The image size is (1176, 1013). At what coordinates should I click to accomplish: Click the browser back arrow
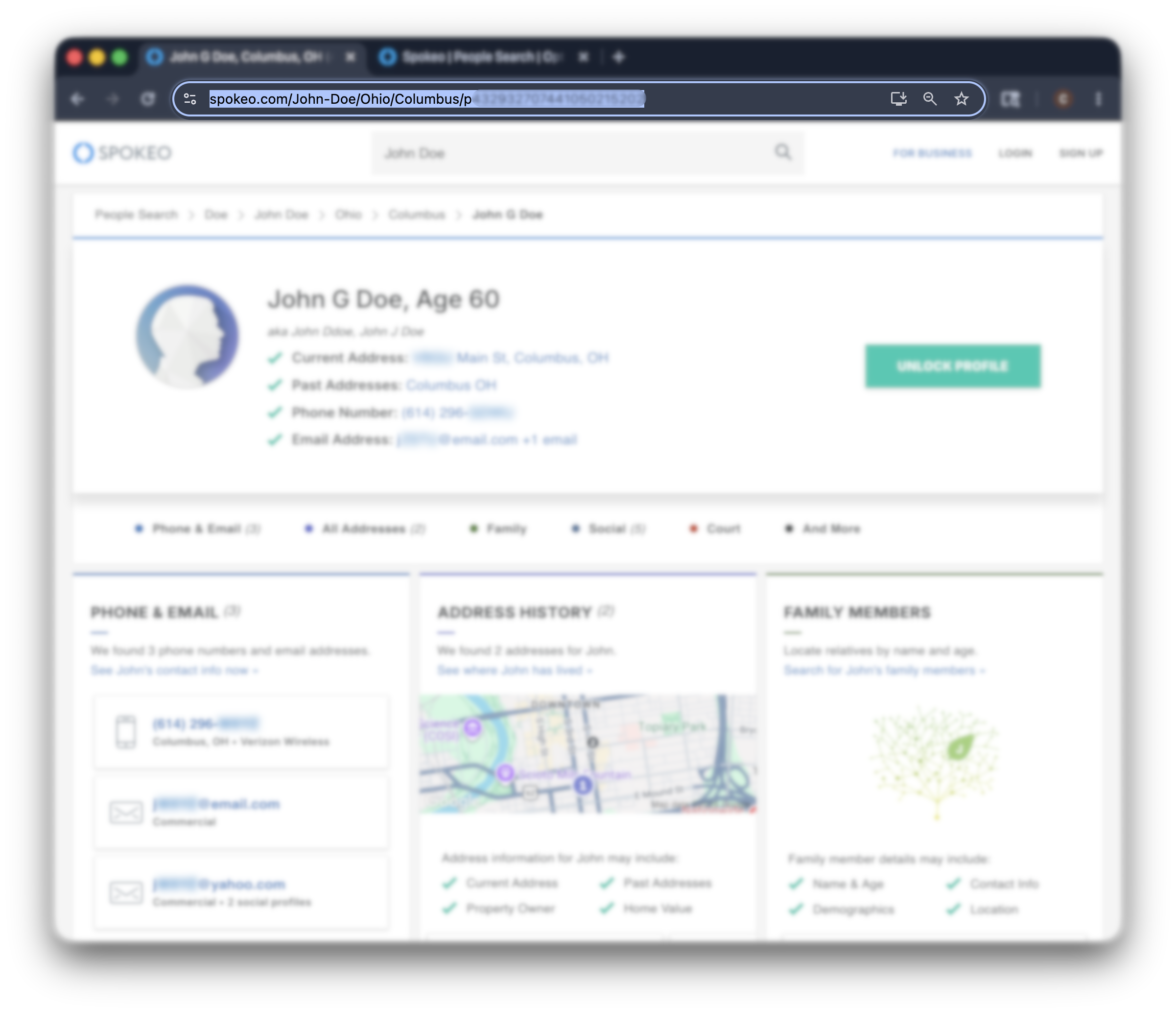coord(77,99)
